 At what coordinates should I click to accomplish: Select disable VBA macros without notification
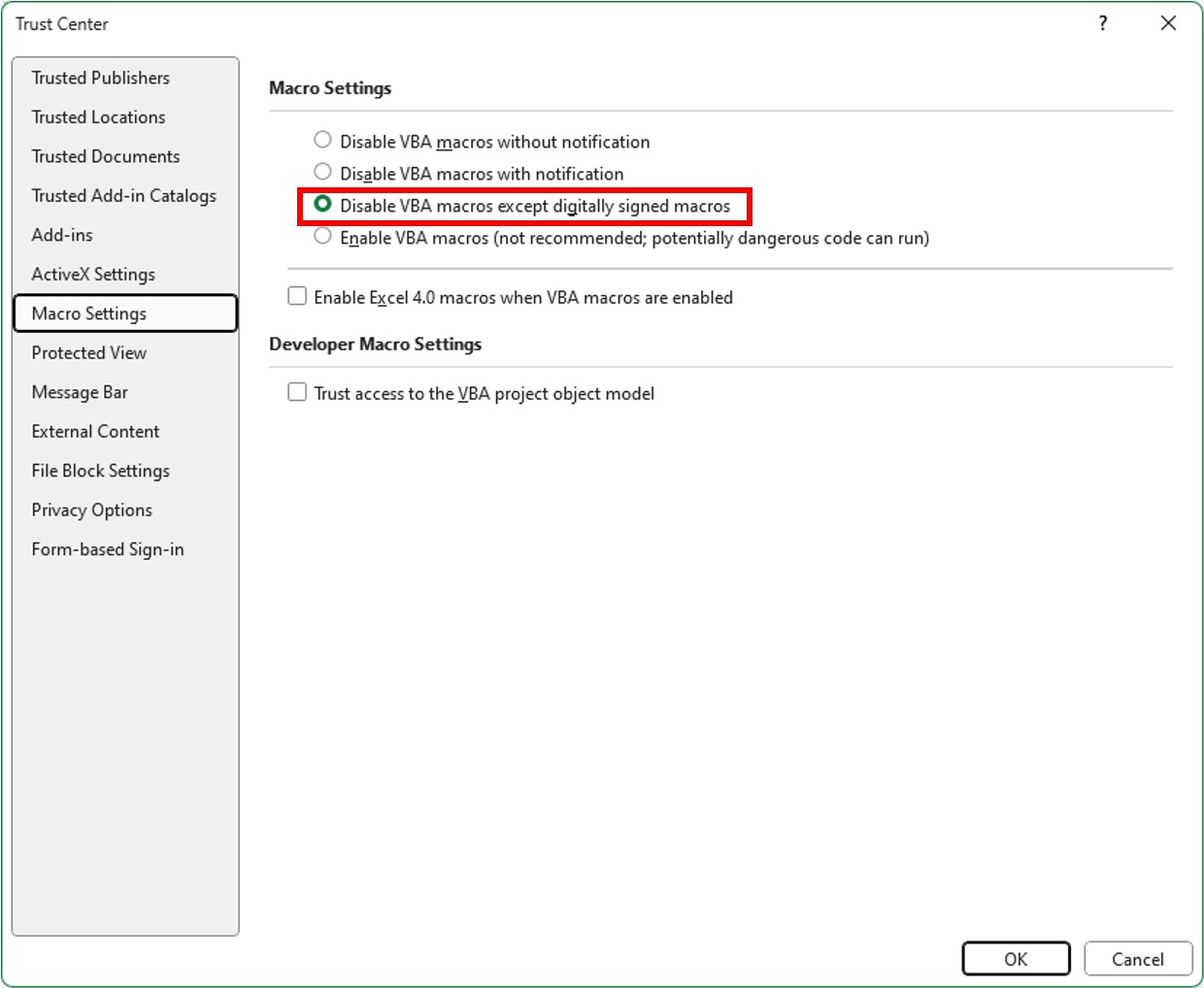[322, 140]
